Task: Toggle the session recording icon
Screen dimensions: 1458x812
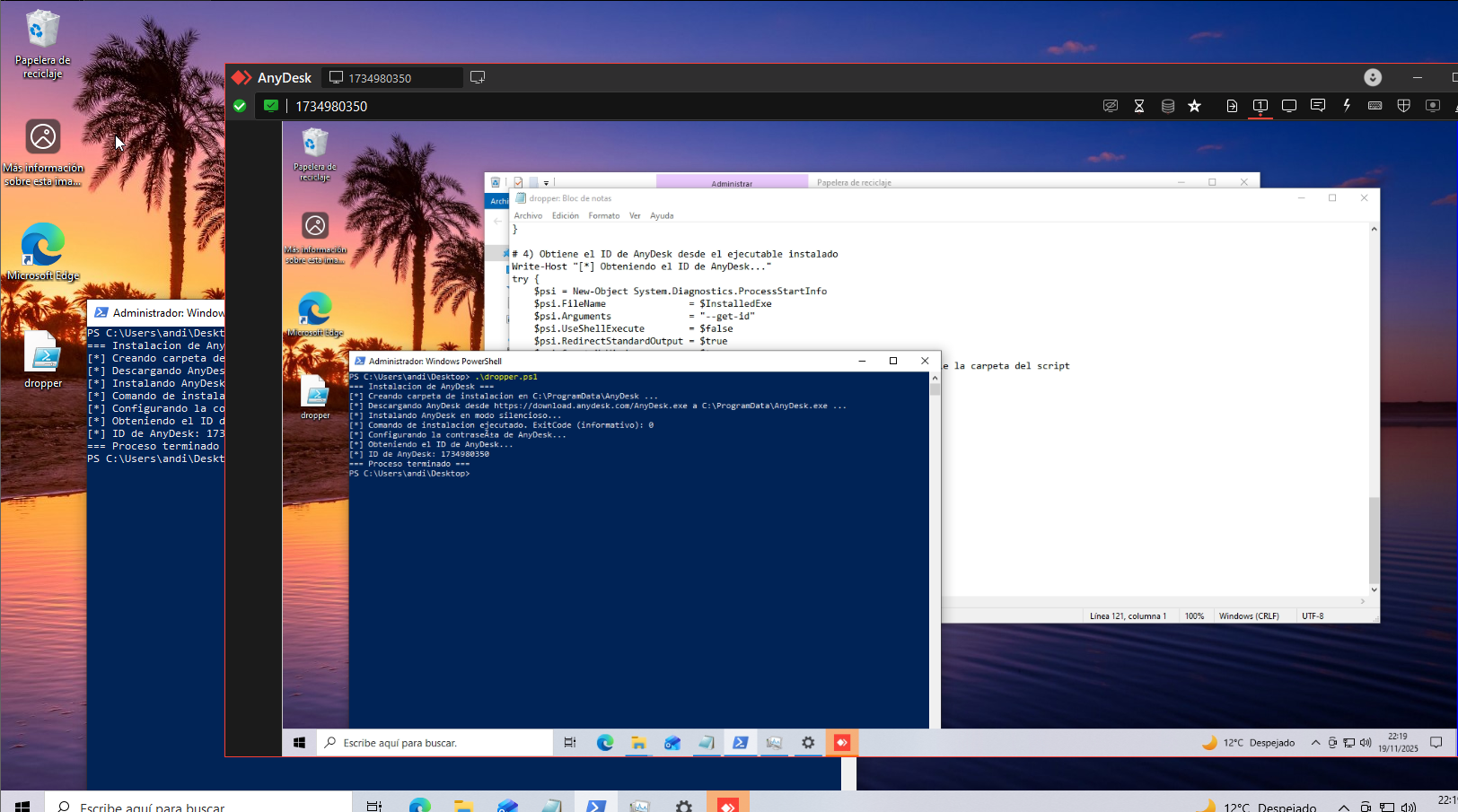Action: pyautogui.click(x=1433, y=106)
